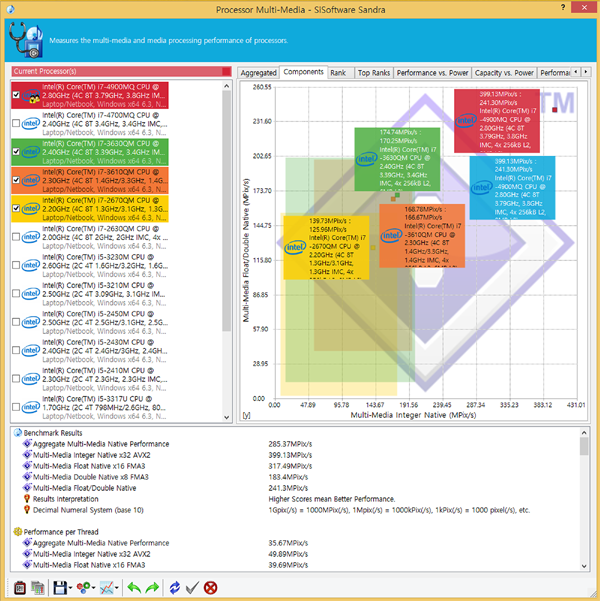Click the Intel logo beside Core i7-2630QM
Image resolution: width=600 pixels, height=601 pixels.
coord(31,237)
